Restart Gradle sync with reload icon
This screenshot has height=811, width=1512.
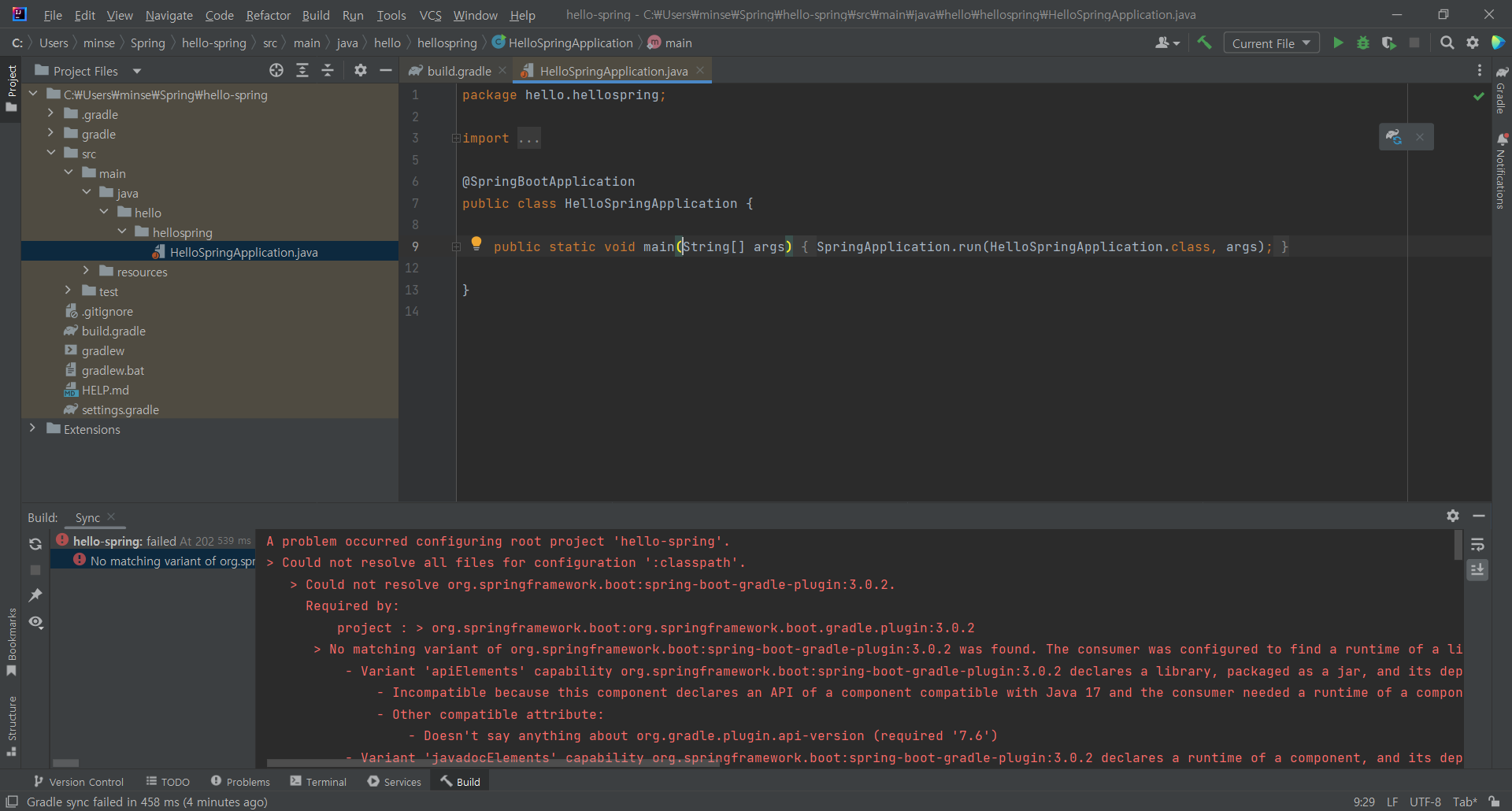click(x=35, y=544)
